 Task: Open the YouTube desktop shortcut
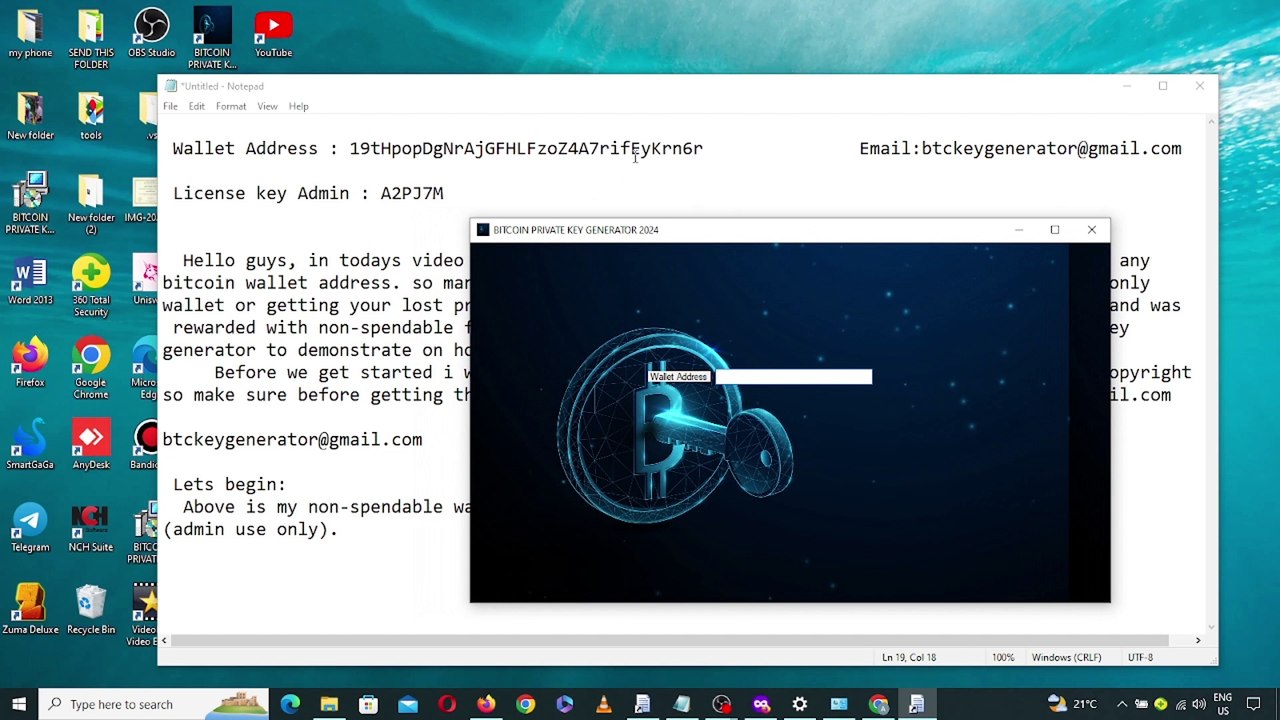click(x=273, y=34)
